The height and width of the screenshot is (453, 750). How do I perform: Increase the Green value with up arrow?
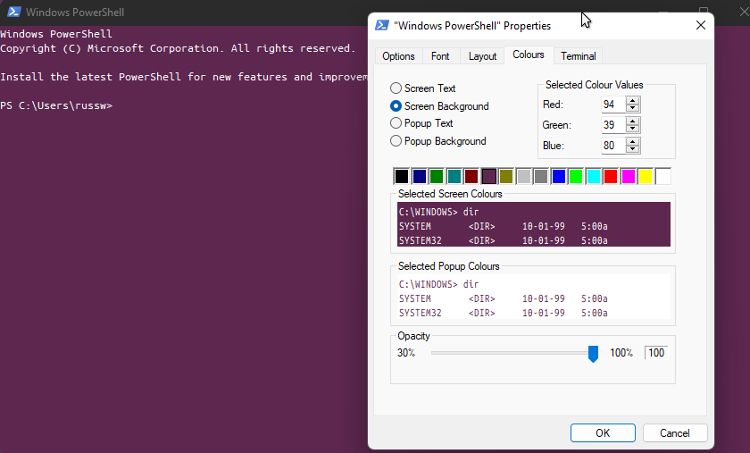633,121
